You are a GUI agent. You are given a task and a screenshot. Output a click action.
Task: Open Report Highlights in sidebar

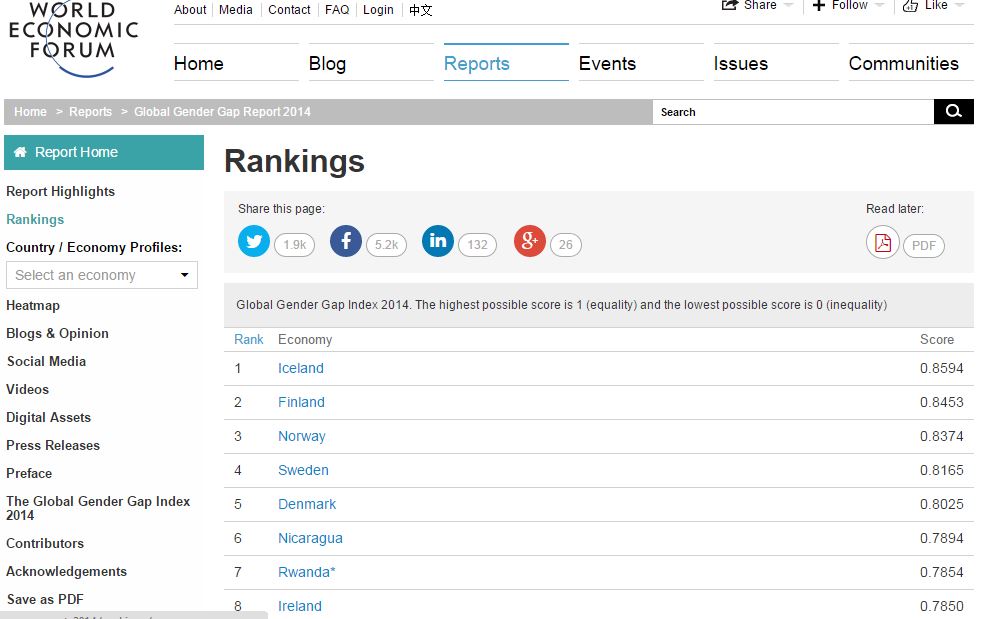tap(60, 191)
